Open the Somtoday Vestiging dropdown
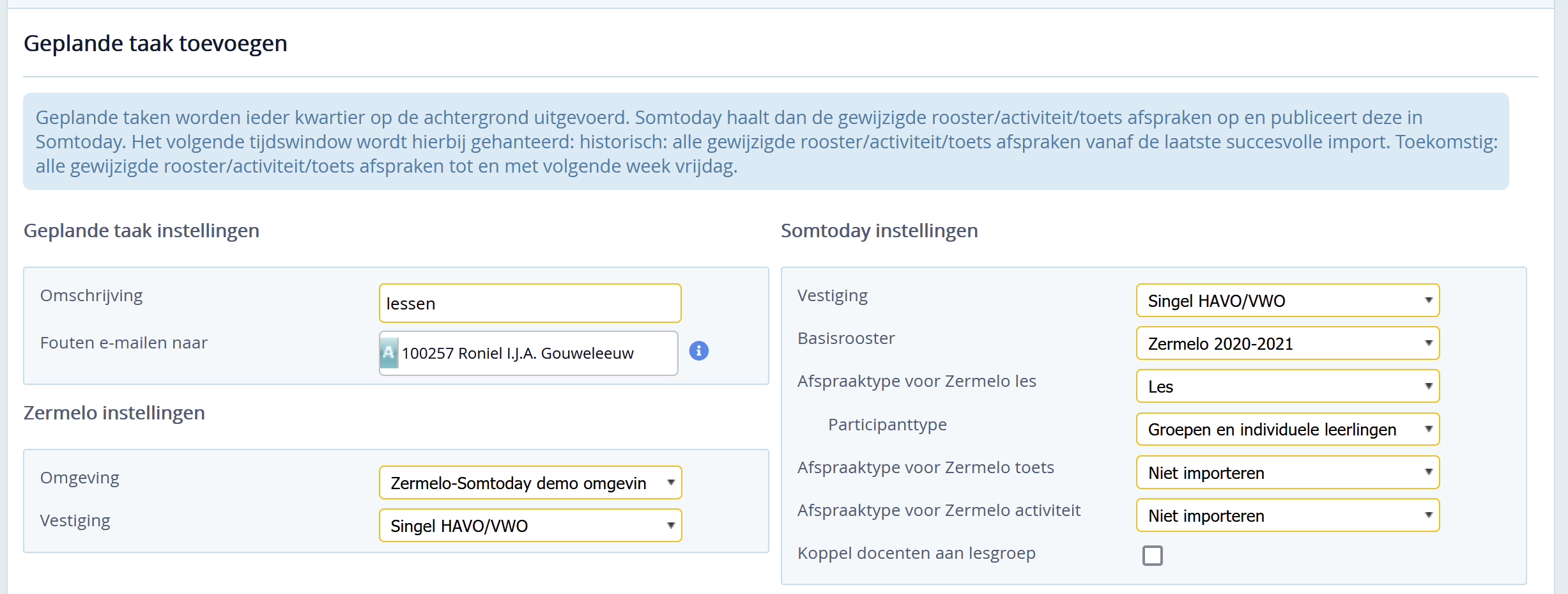Image resolution: width=1568 pixels, height=594 pixels. pyautogui.click(x=1287, y=301)
